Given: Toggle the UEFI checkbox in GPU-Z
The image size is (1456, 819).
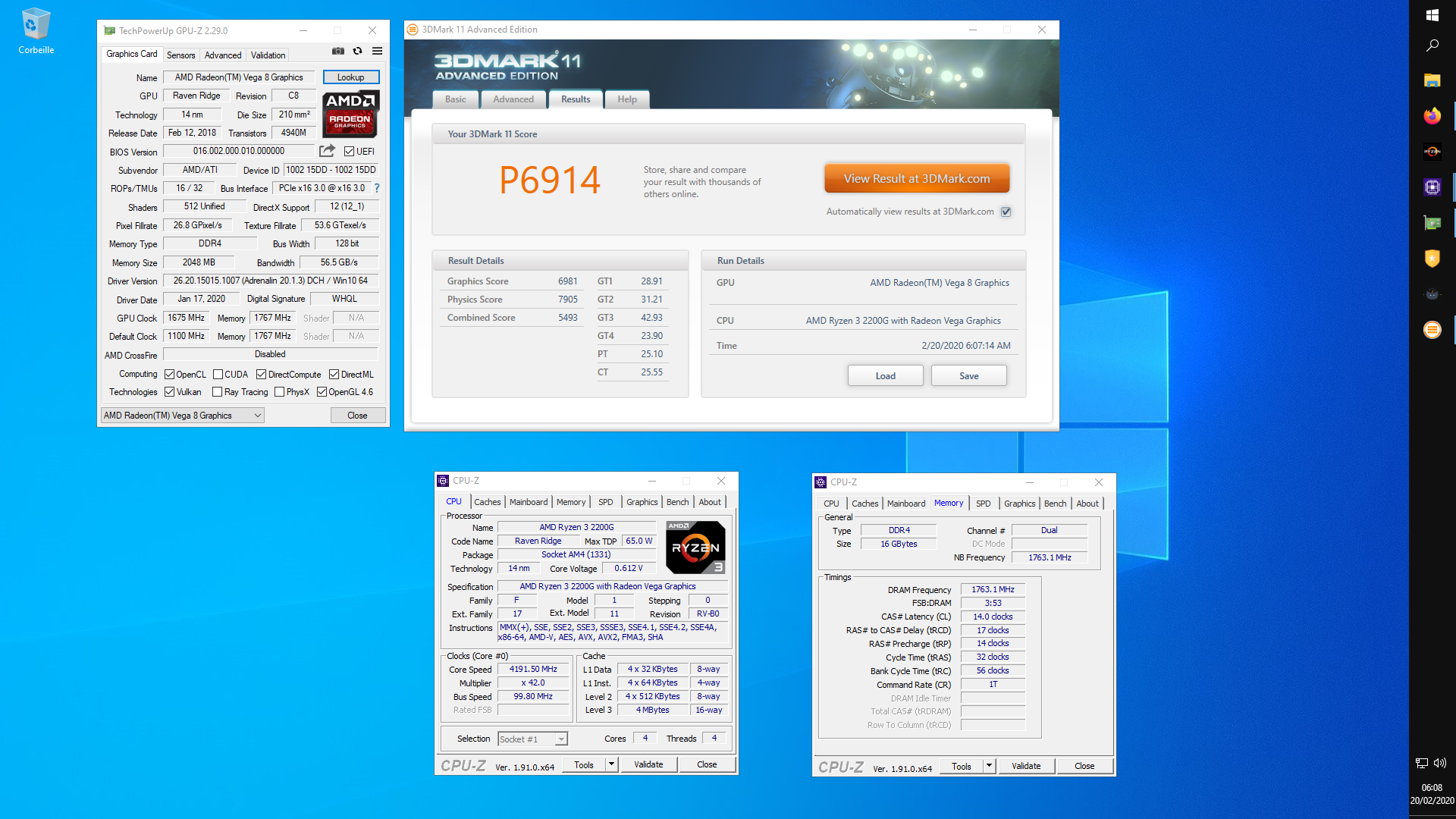Looking at the screenshot, I should (x=349, y=152).
